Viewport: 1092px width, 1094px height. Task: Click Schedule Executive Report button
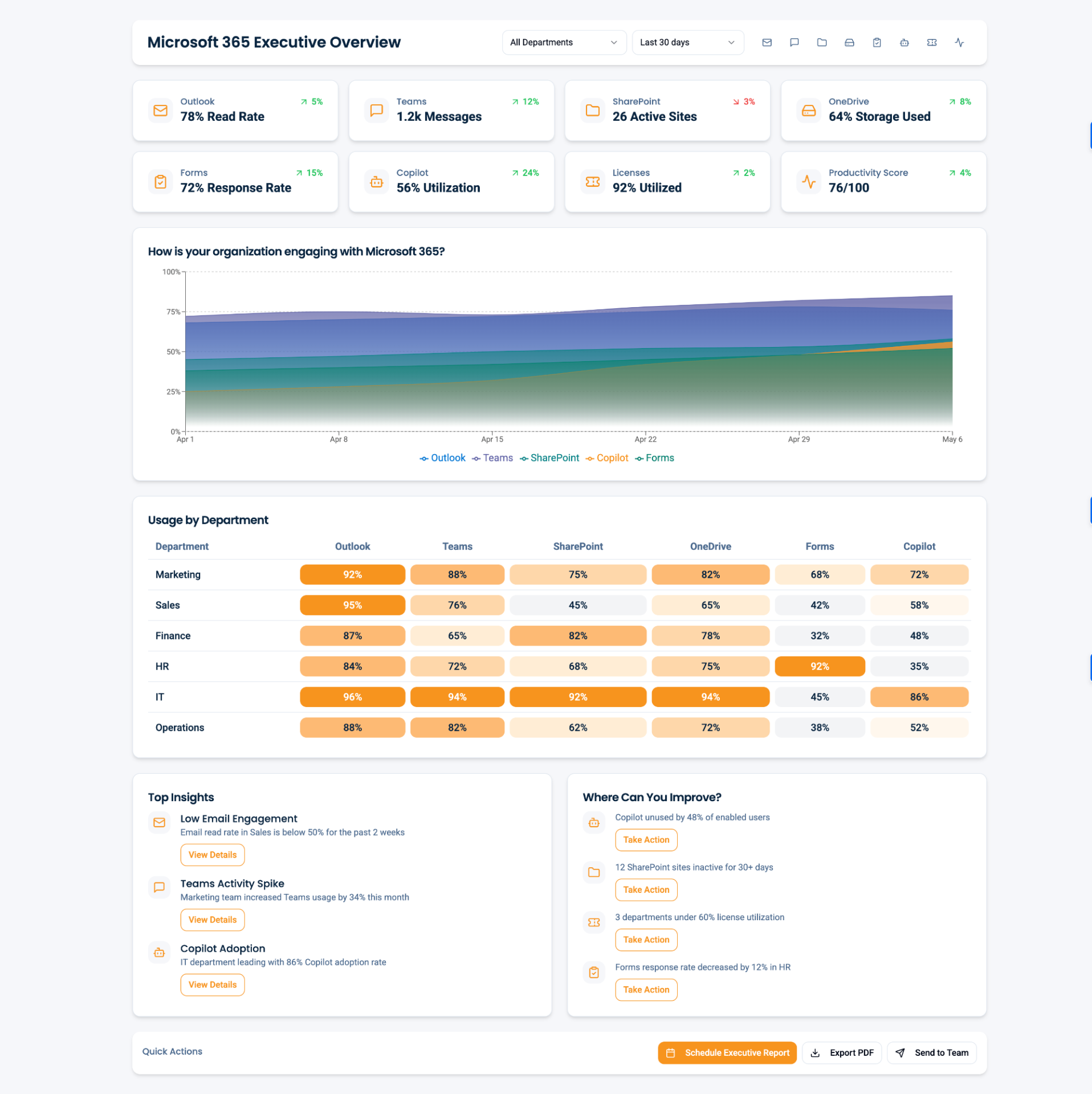(x=727, y=1053)
